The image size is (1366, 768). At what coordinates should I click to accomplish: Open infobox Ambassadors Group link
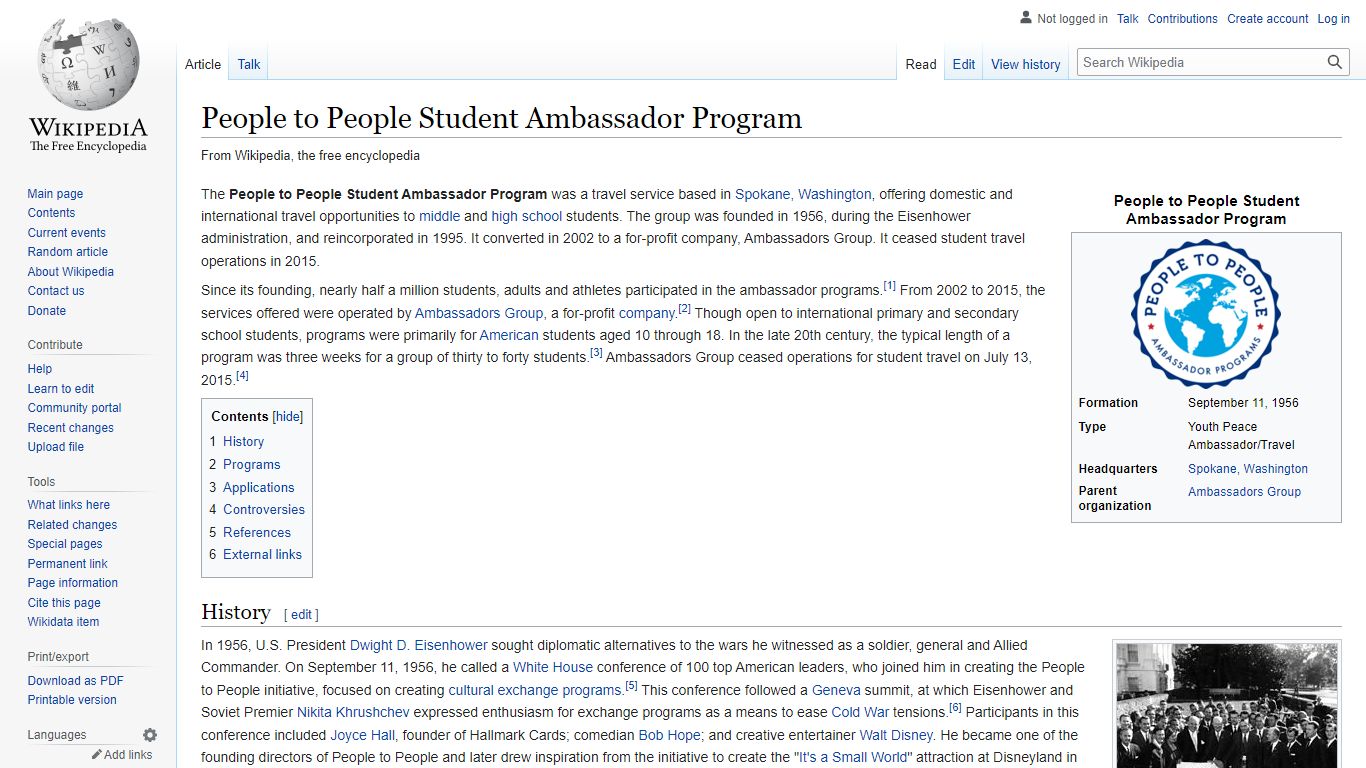pos(1244,492)
